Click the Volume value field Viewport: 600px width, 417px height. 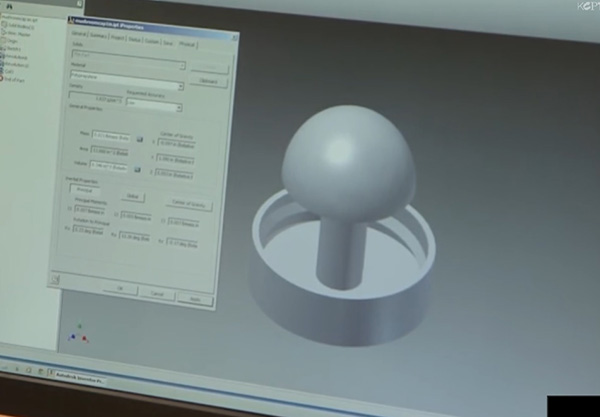(x=108, y=167)
